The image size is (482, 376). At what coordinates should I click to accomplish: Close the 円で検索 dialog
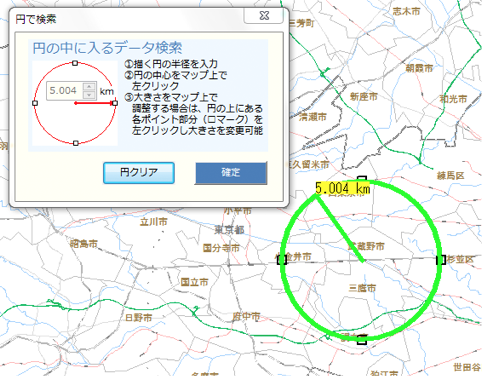264,16
